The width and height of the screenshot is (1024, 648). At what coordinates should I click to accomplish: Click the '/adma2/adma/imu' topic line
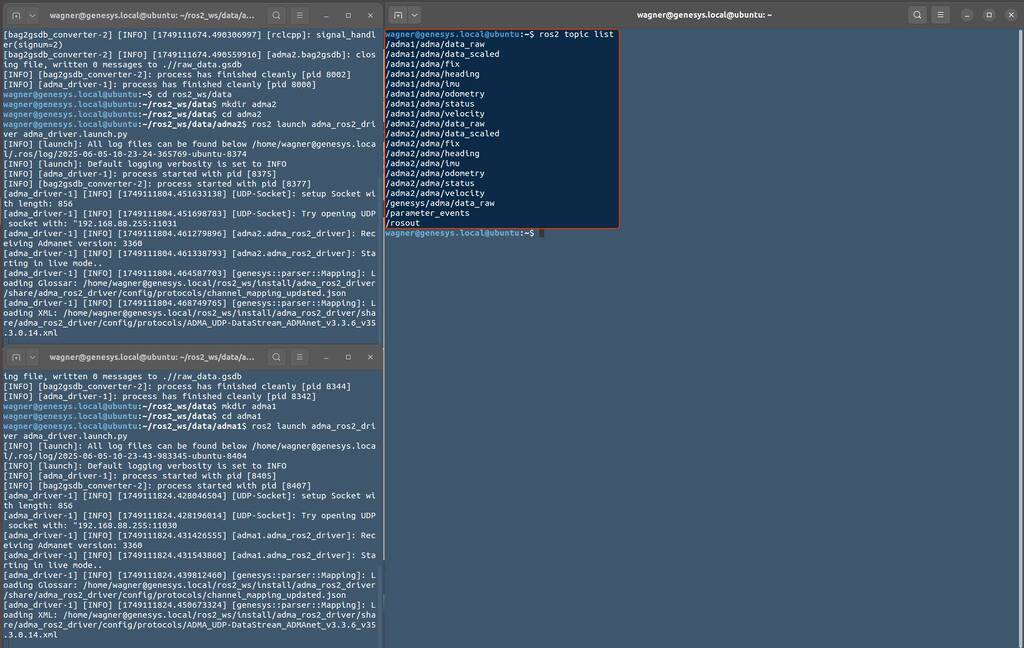(423, 163)
